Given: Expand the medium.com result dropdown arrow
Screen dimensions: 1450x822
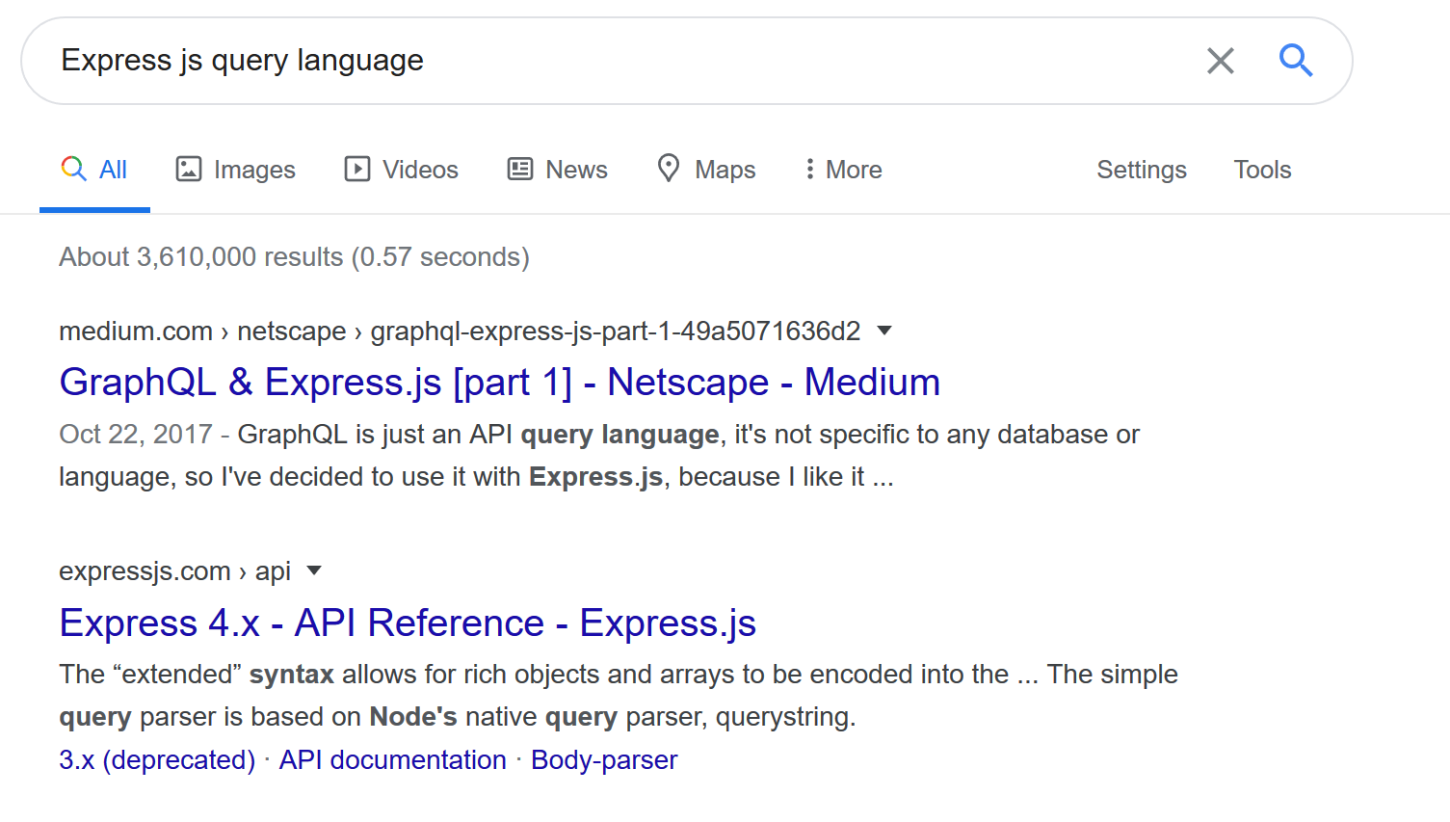Looking at the screenshot, I should pyautogui.click(x=883, y=330).
